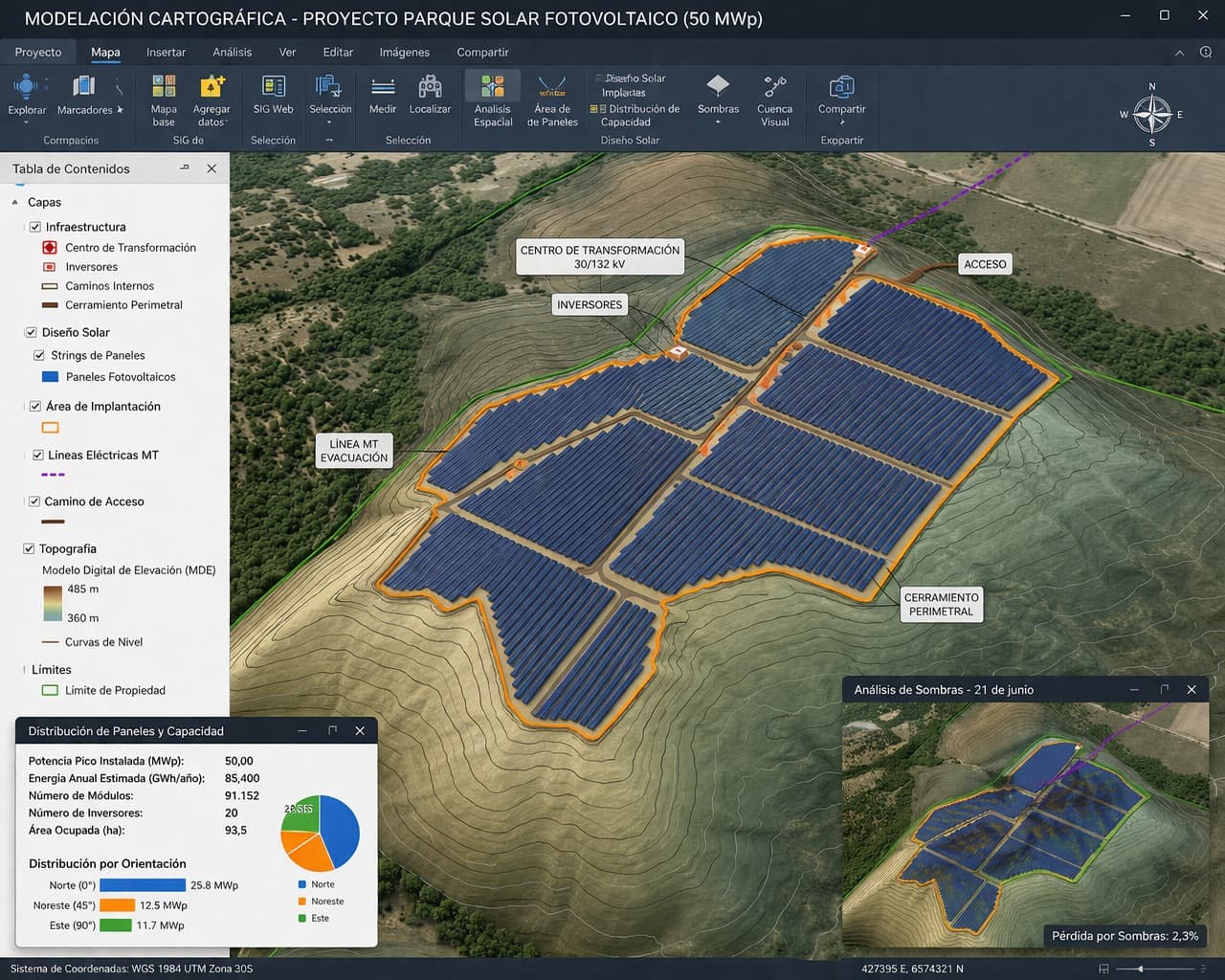Viewport: 1225px width, 980px height.
Task: Select the Área de Paneles tool
Action: click(x=553, y=99)
